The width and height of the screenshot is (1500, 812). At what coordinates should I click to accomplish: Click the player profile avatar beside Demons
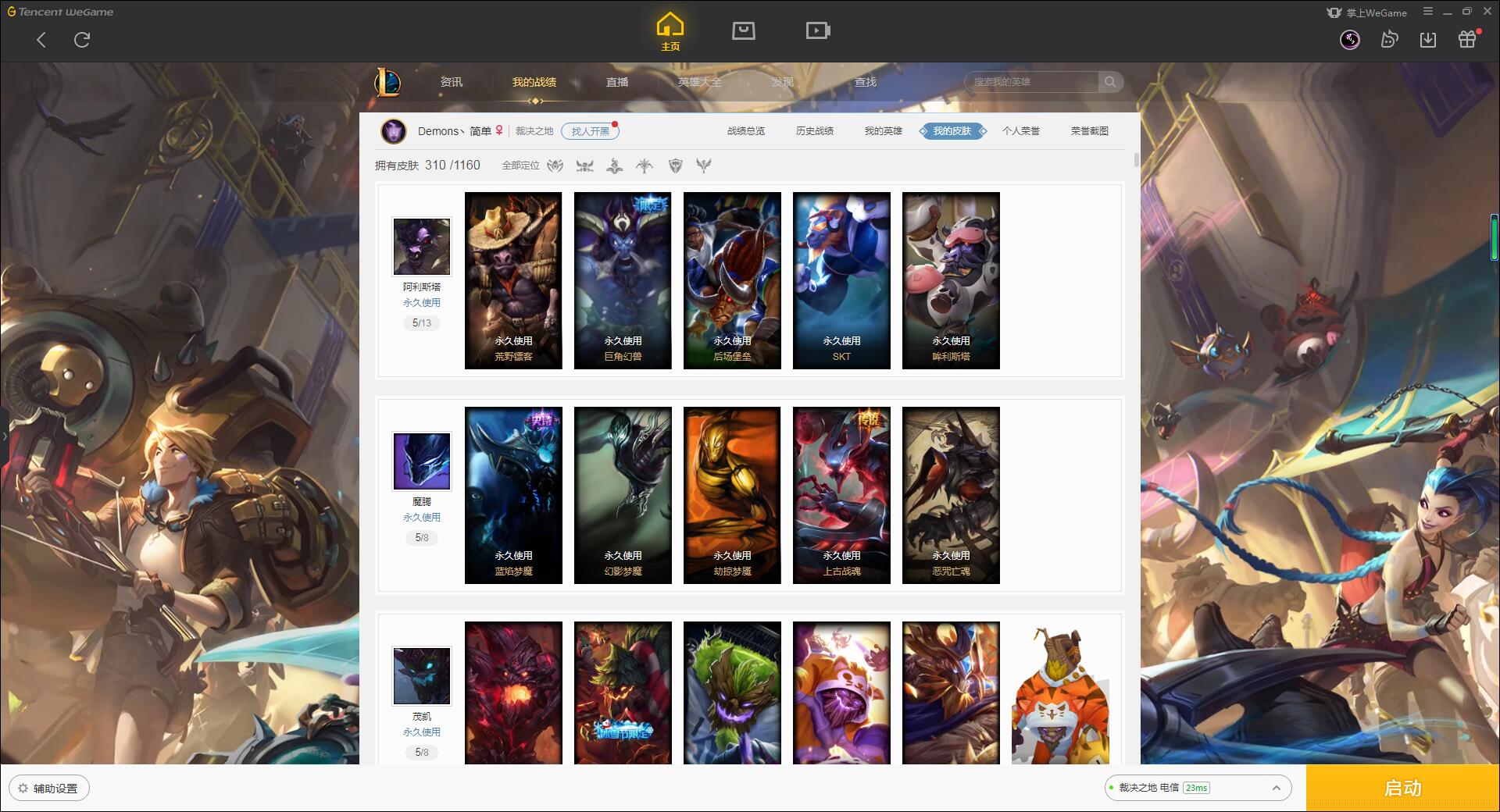pyautogui.click(x=394, y=131)
